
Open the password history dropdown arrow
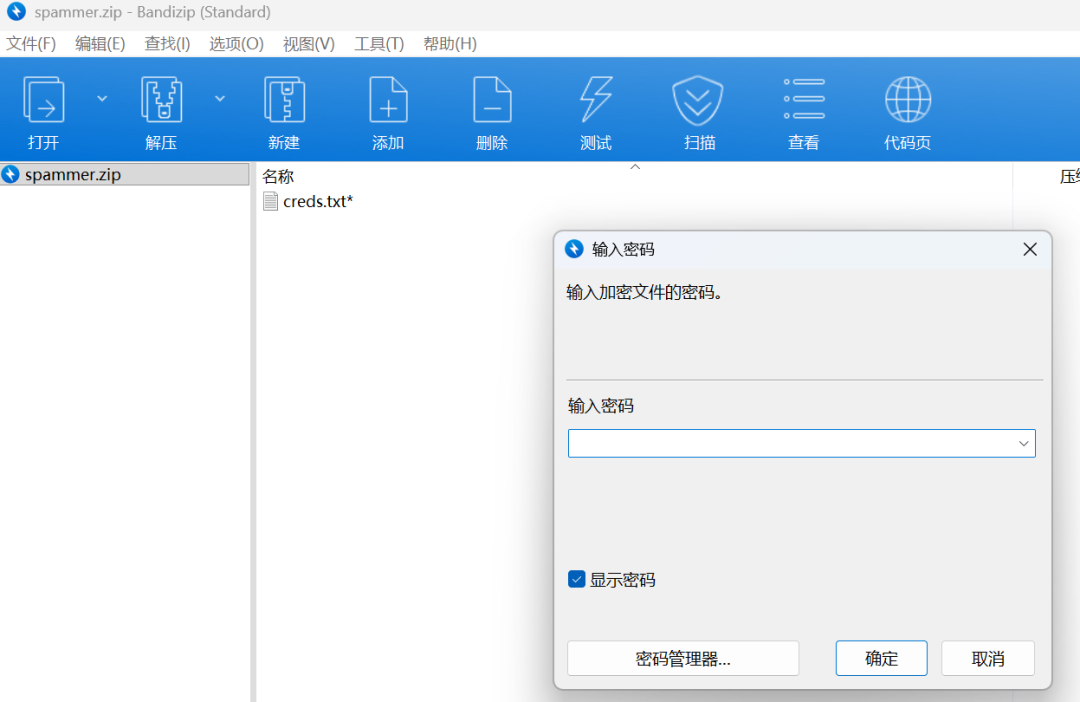point(1024,444)
